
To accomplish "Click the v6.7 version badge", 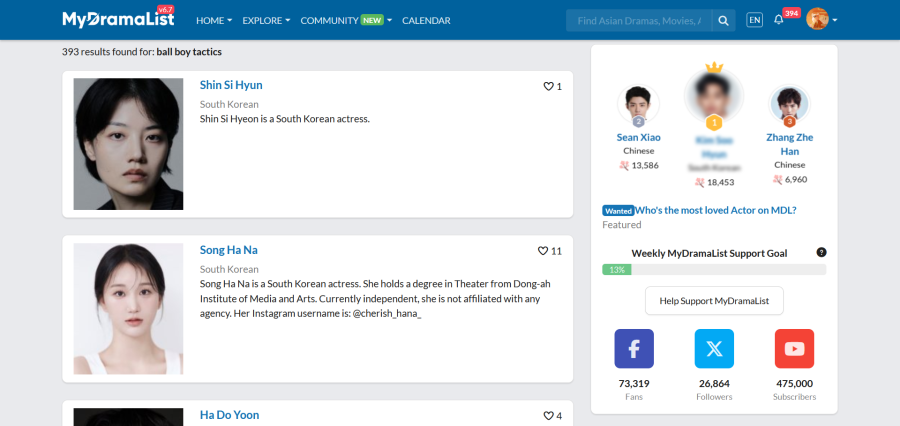I will [165, 9].
